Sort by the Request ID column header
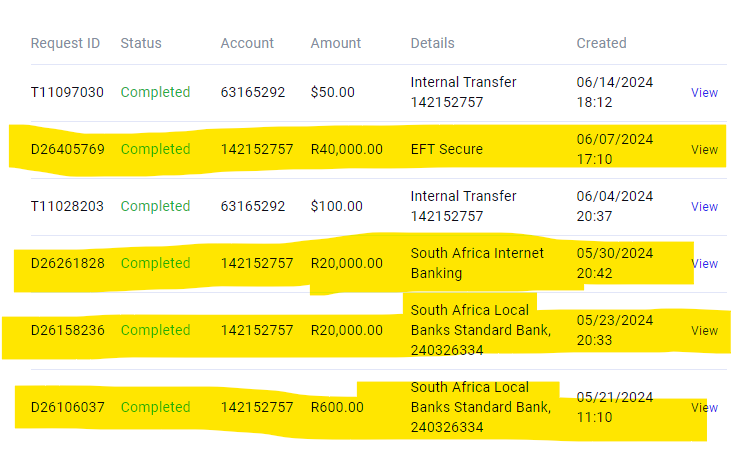The height and width of the screenshot is (454, 746). [65, 43]
